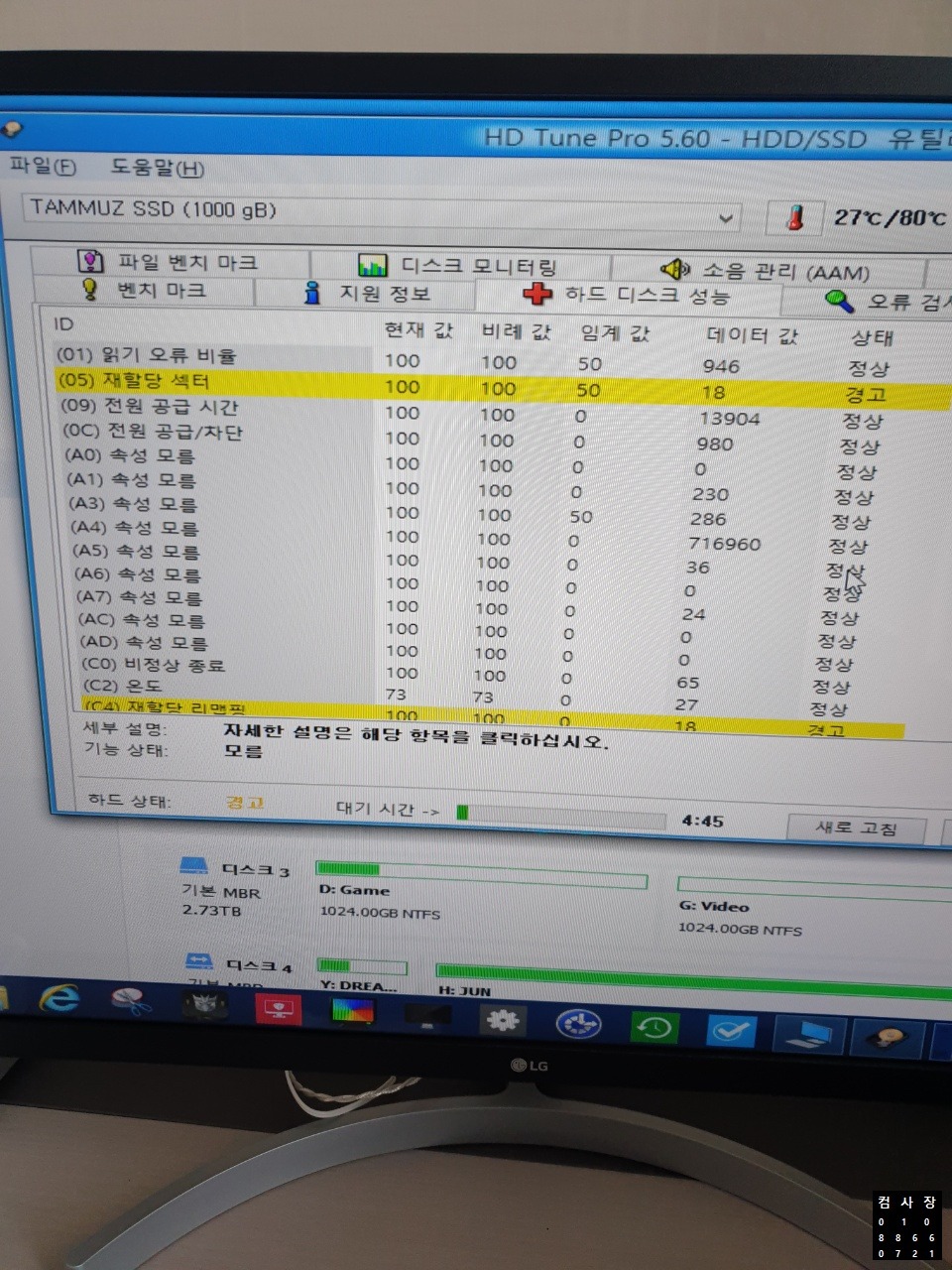Click the orange 경고 hard disk status text

[x=245, y=802]
